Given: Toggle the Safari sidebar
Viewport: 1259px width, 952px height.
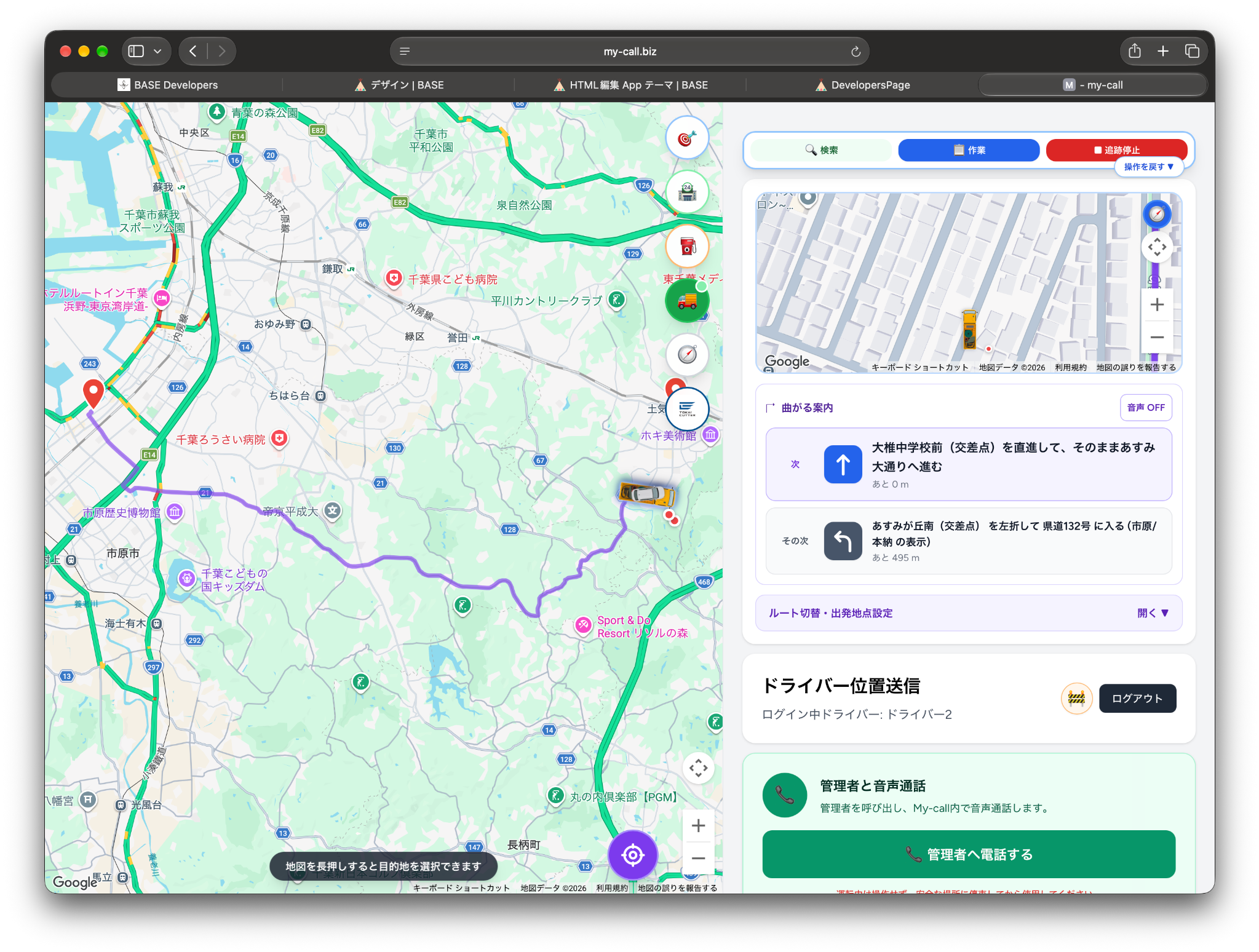Looking at the screenshot, I should pos(136,51).
